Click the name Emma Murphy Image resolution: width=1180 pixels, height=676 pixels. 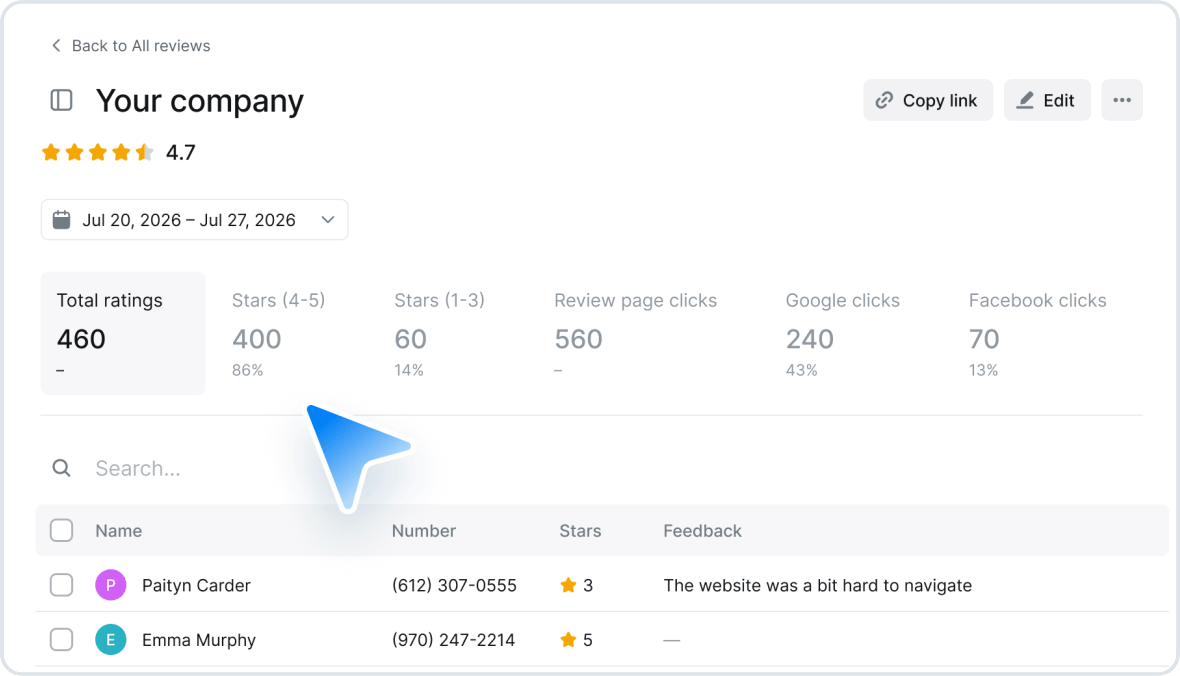pyautogui.click(x=199, y=640)
